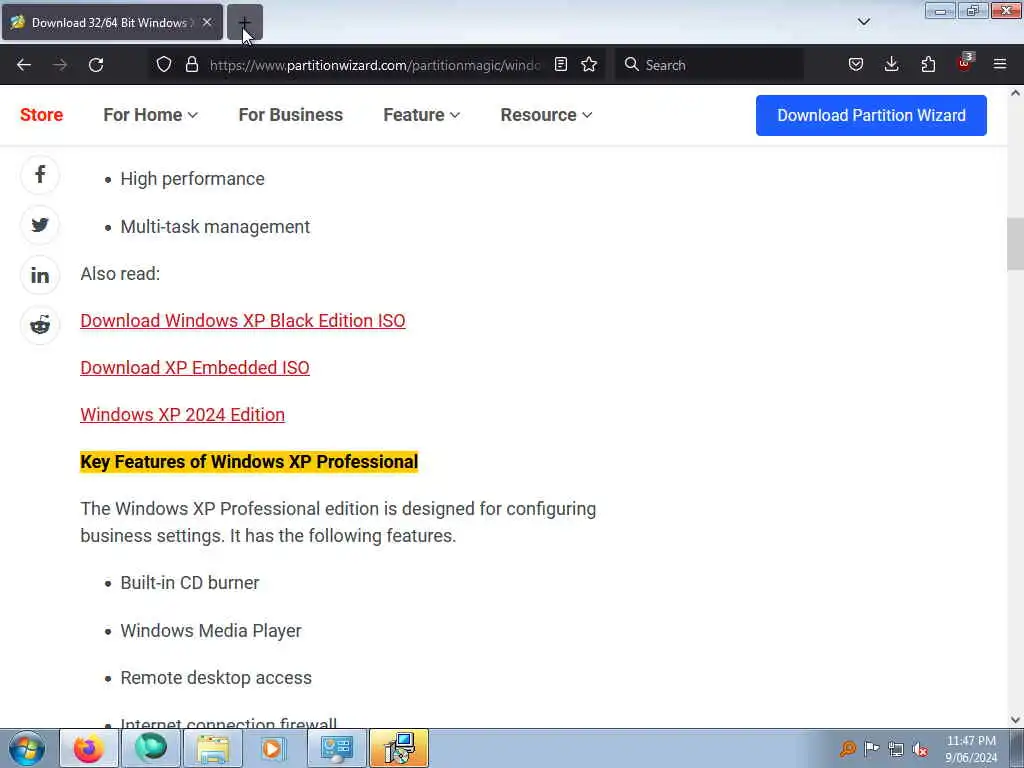Share the article on Twitter
The image size is (1024, 768).
[x=40, y=225]
